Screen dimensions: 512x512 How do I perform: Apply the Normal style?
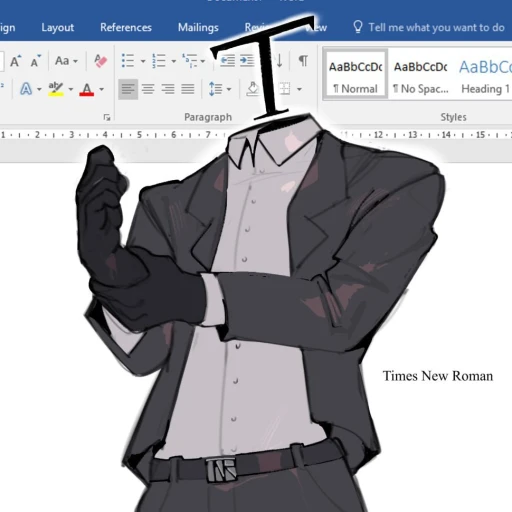point(356,75)
